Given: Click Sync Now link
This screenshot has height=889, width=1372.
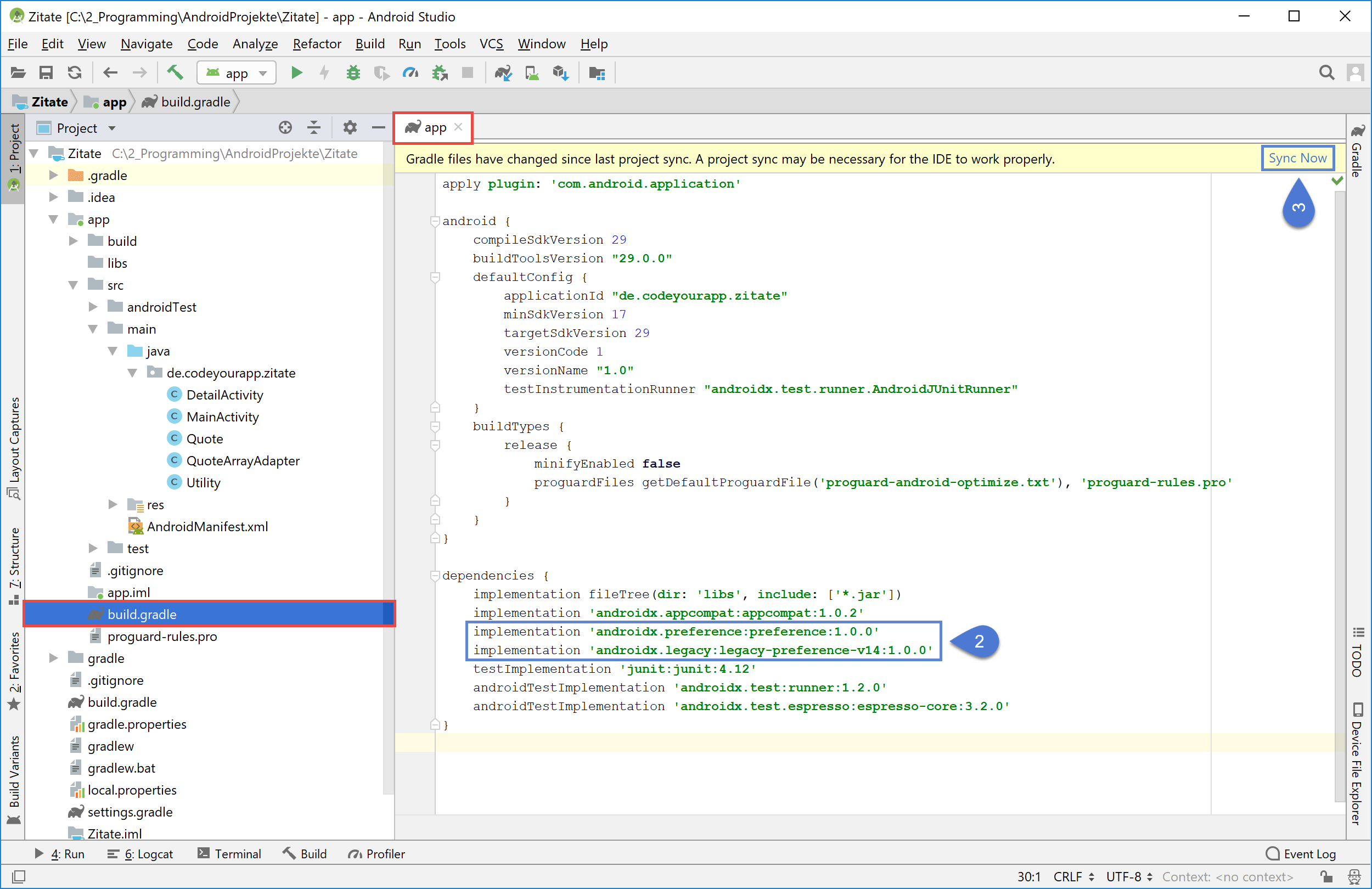Looking at the screenshot, I should point(1297,158).
